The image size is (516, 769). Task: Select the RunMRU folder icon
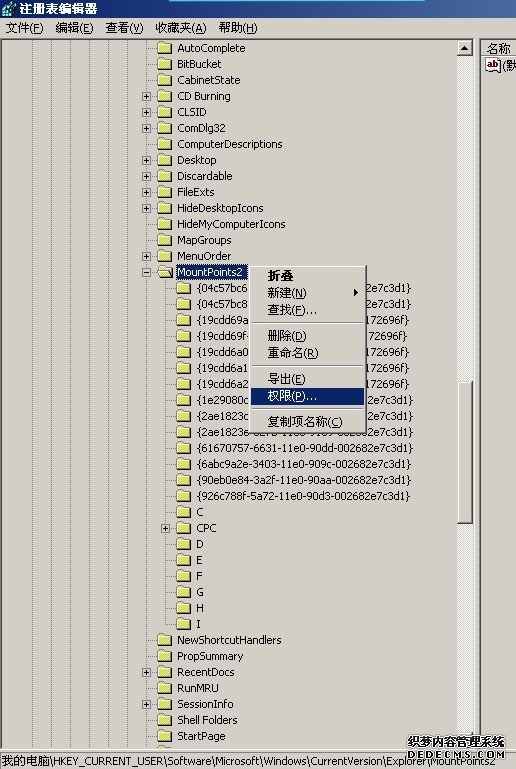click(164, 688)
